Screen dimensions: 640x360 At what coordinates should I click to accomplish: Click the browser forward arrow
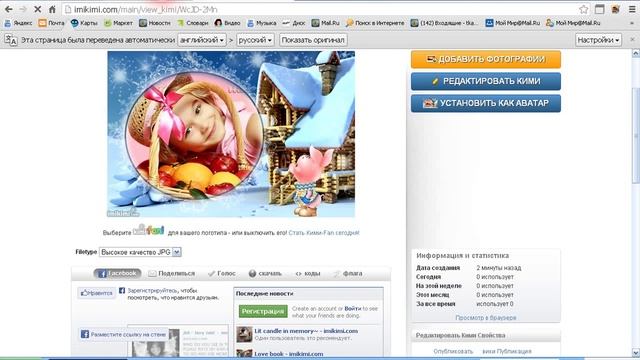[x=23, y=9]
